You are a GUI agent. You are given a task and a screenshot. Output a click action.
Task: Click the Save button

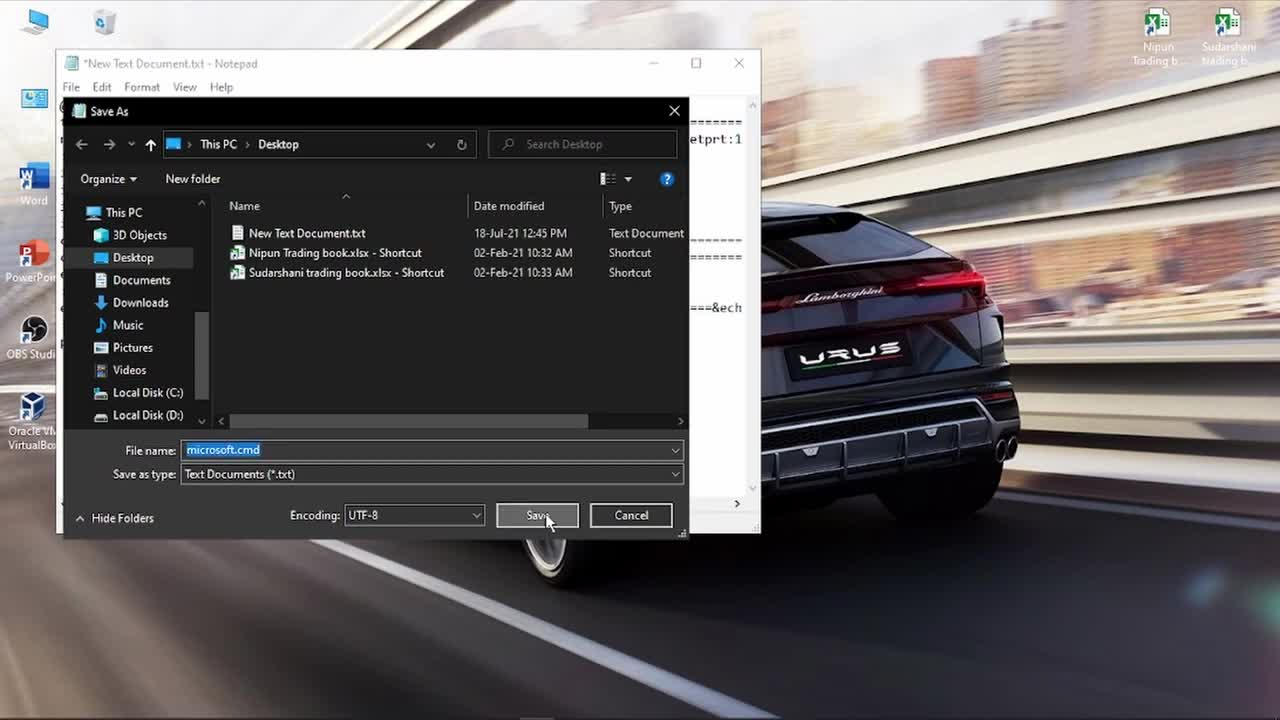pos(536,515)
